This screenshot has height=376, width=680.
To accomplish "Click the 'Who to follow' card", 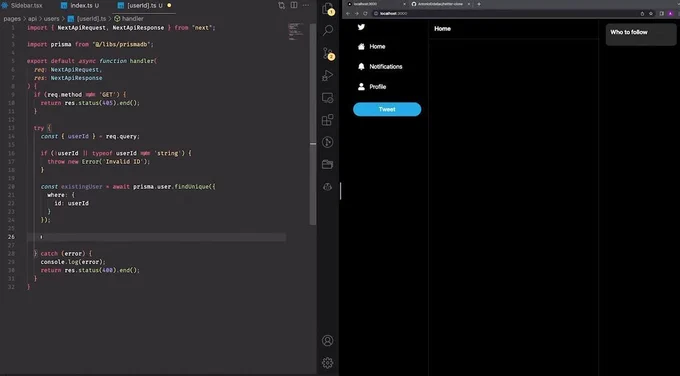I will [641, 34].
